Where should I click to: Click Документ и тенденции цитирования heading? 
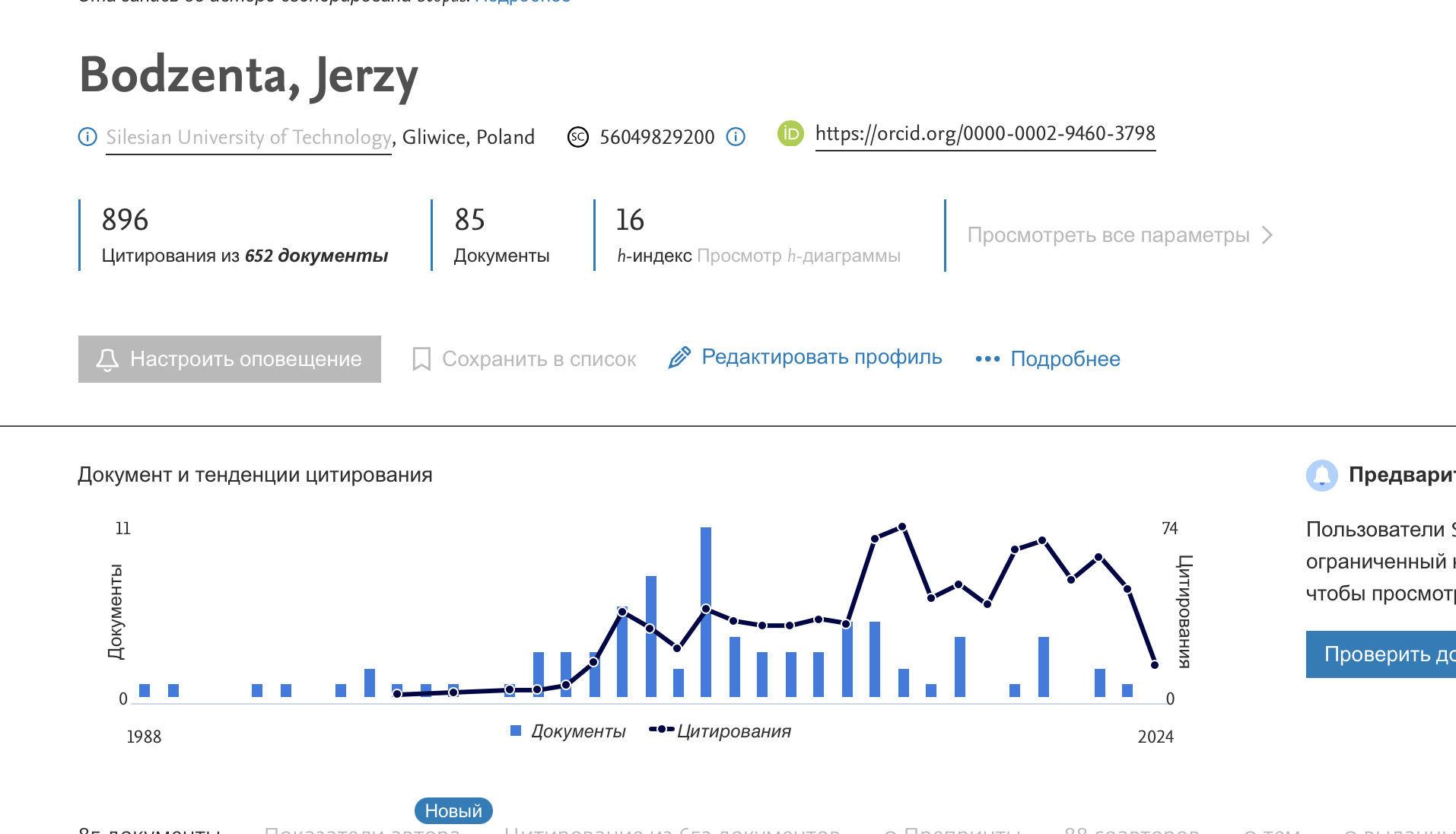255,475
